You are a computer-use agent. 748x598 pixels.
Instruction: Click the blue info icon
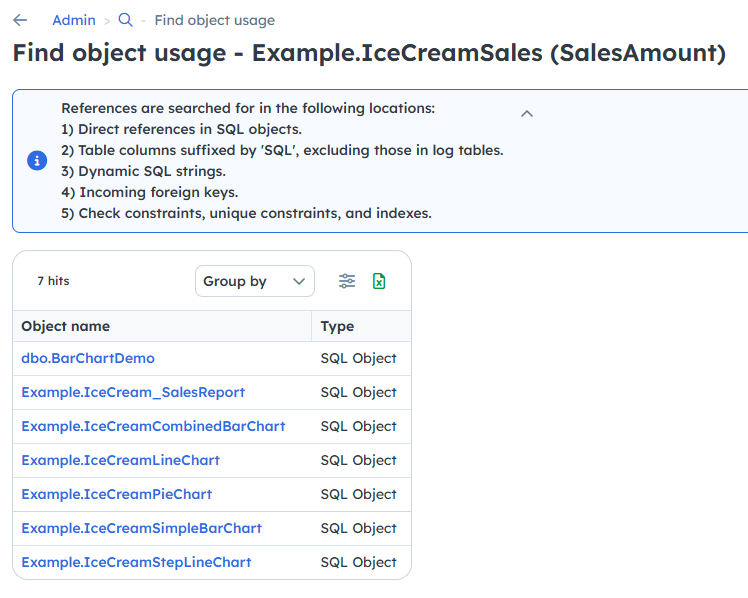click(x=37, y=160)
